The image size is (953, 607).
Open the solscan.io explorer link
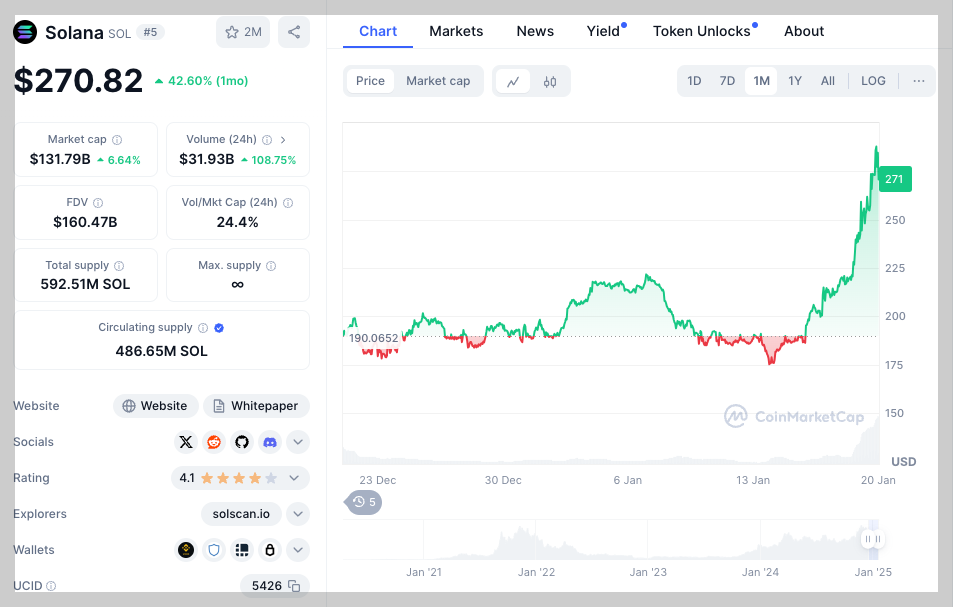click(x=241, y=514)
